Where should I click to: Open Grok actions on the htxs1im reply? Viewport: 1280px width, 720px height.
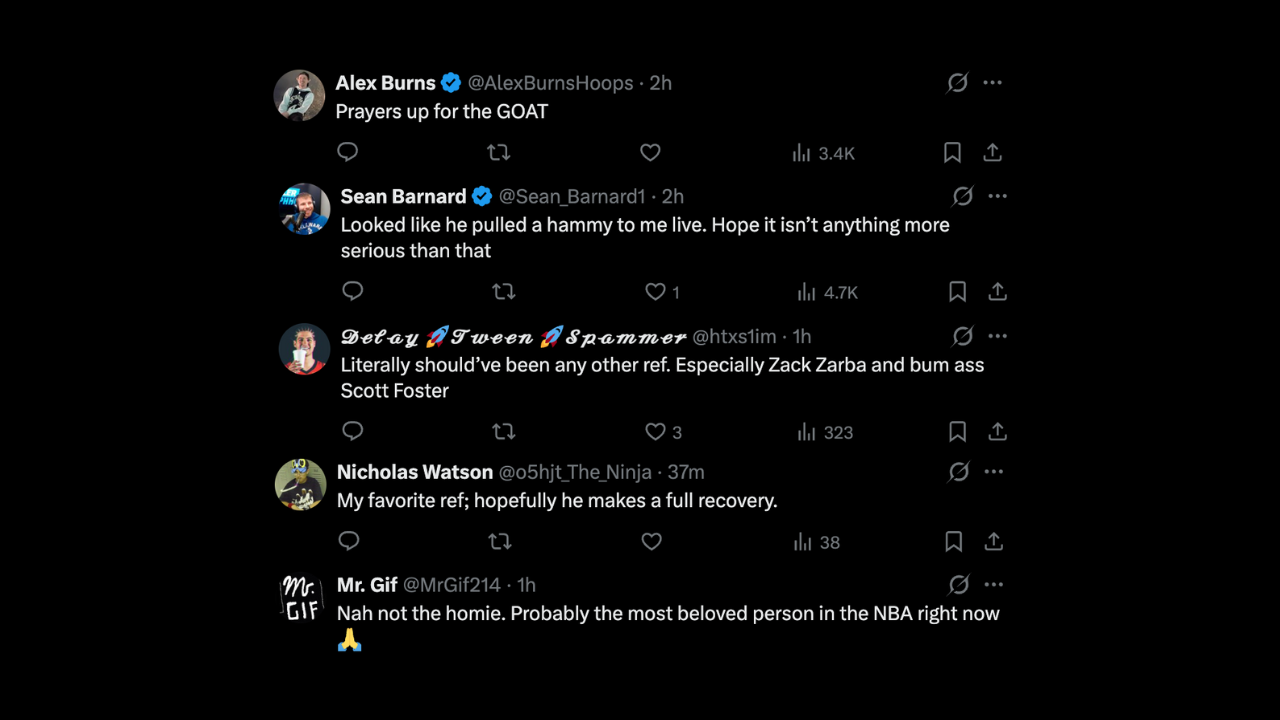[962, 336]
